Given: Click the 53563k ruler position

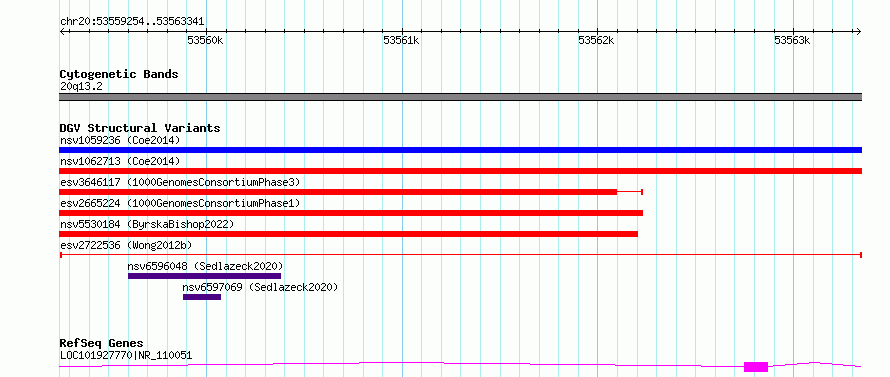Looking at the screenshot, I should (792, 40).
